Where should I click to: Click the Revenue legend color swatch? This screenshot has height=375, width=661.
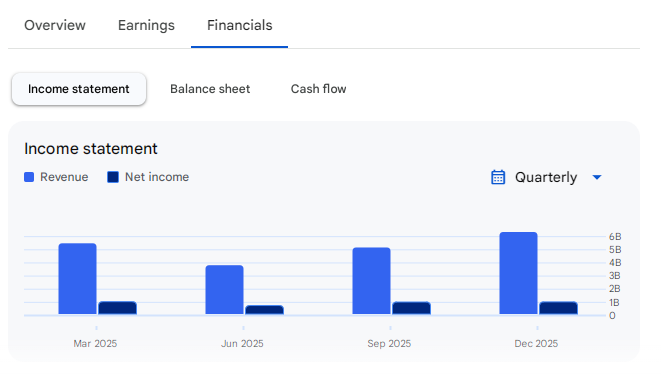pos(29,177)
